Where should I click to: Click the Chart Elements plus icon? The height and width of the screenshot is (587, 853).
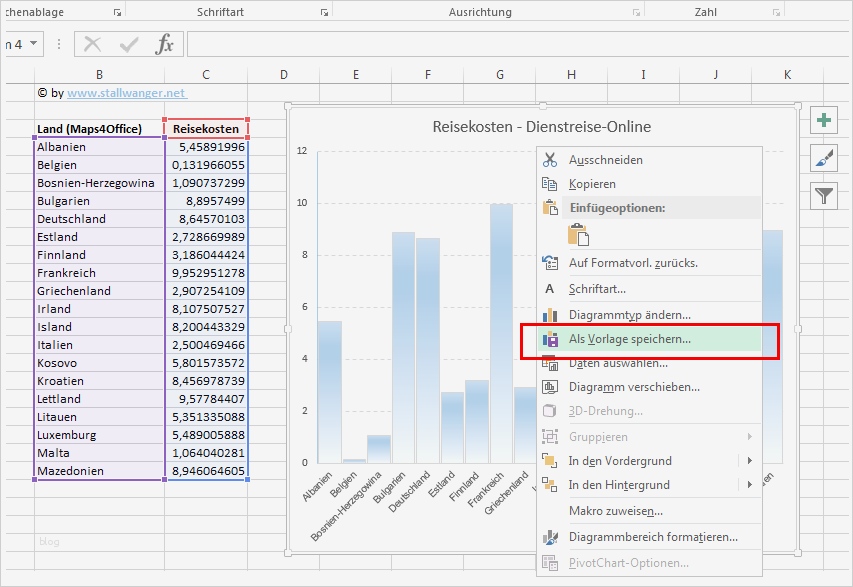[824, 120]
